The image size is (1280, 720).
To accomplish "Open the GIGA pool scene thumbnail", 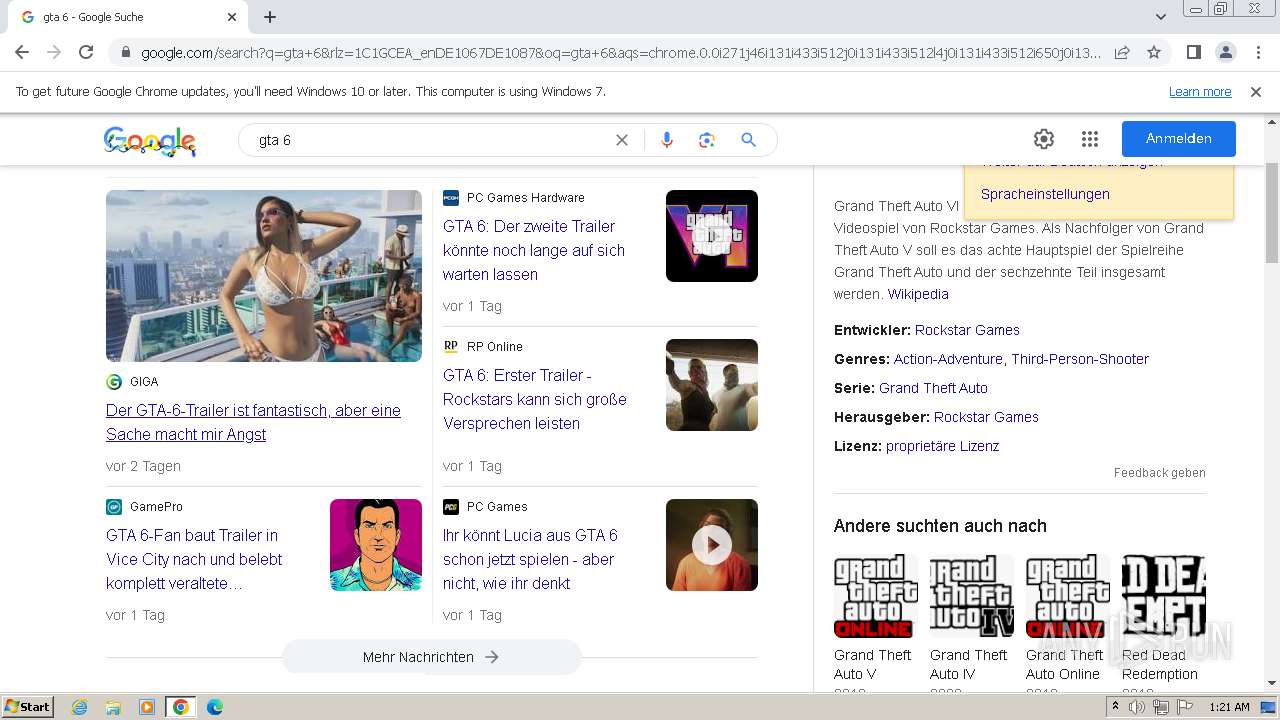I will pyautogui.click(x=264, y=276).
